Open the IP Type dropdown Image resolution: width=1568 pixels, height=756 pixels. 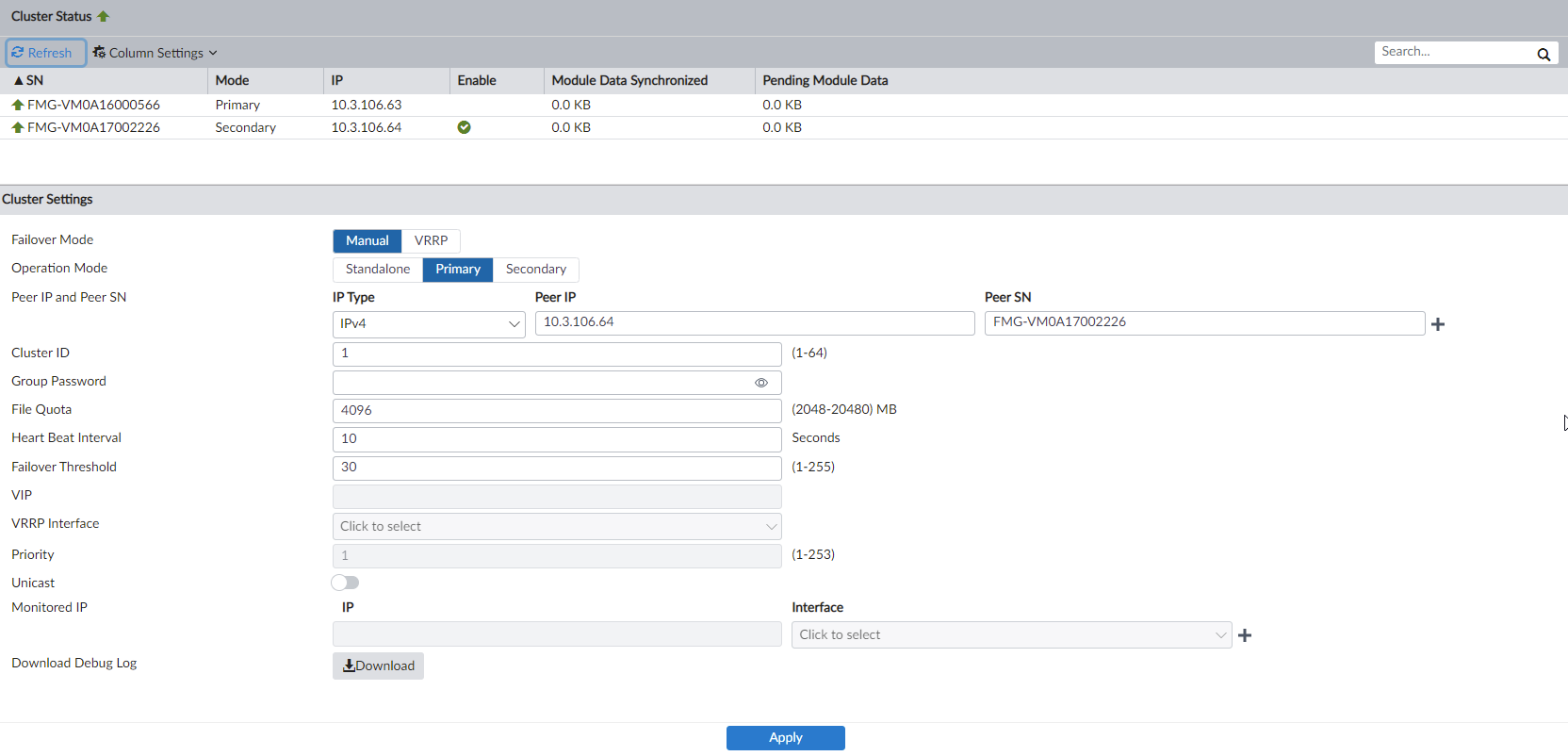click(429, 323)
